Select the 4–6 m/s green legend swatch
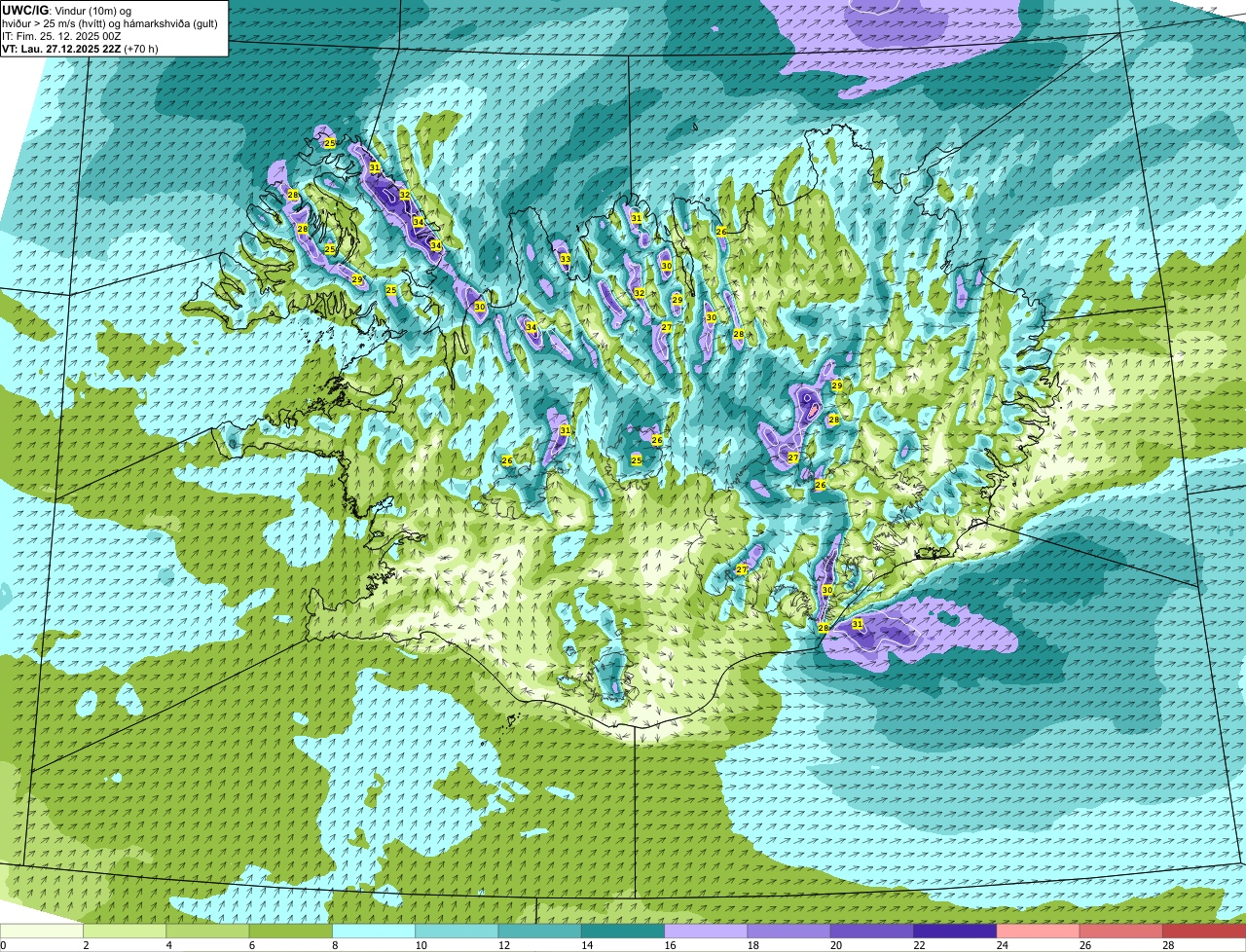 click(x=207, y=932)
